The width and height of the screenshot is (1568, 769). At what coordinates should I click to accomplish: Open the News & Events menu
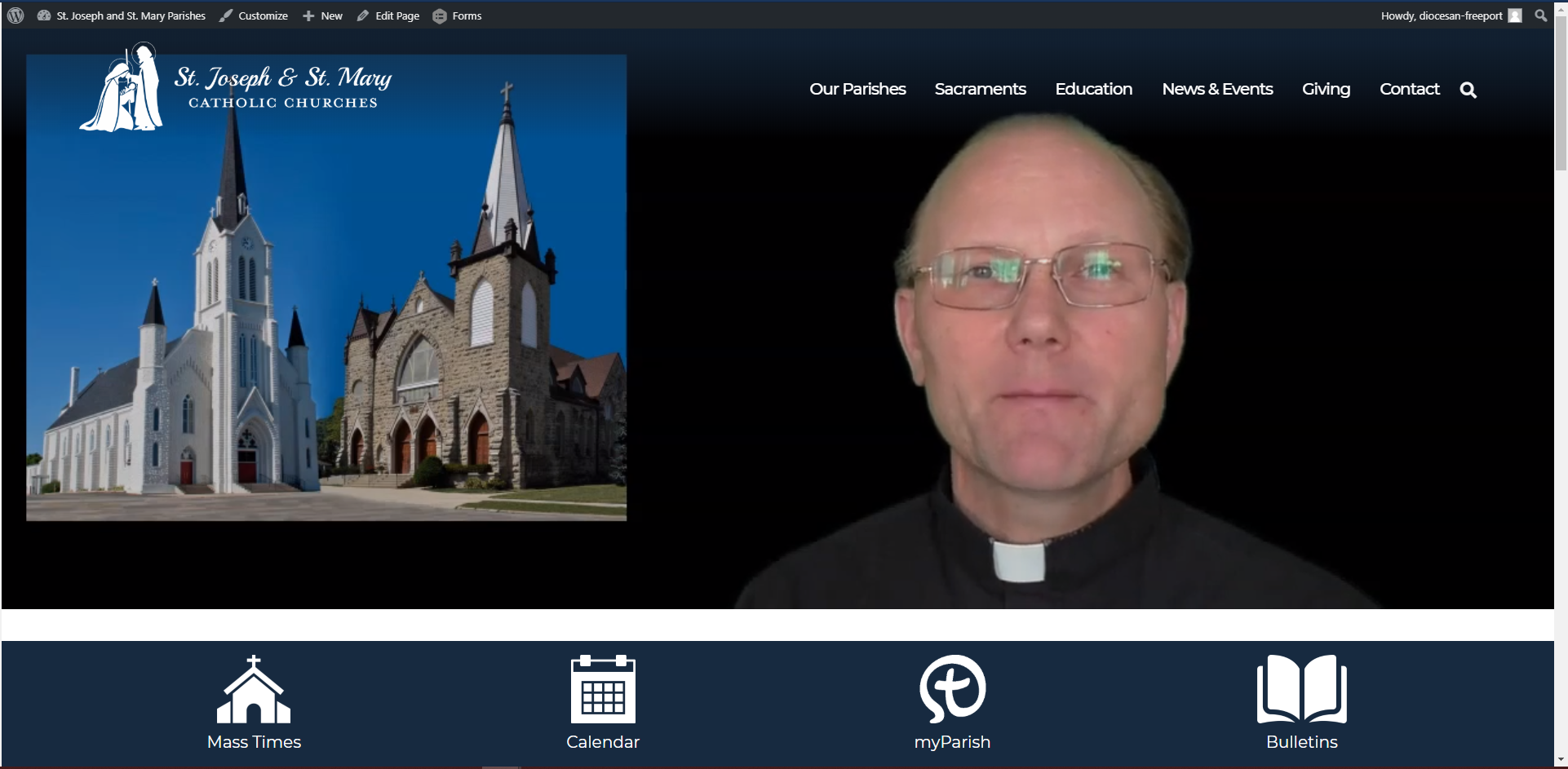click(1217, 89)
